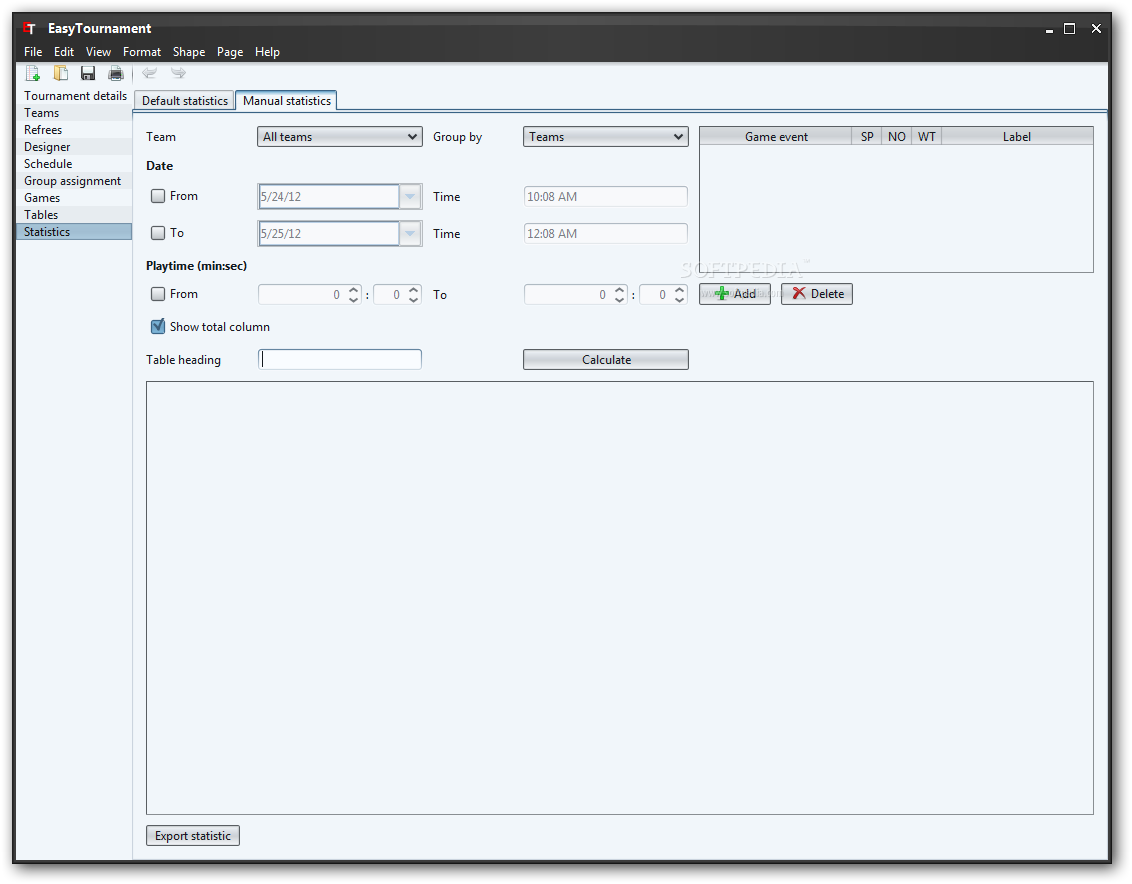Enable the Date From checkbox
Viewport: 1132px width, 884px height.
tap(158, 196)
